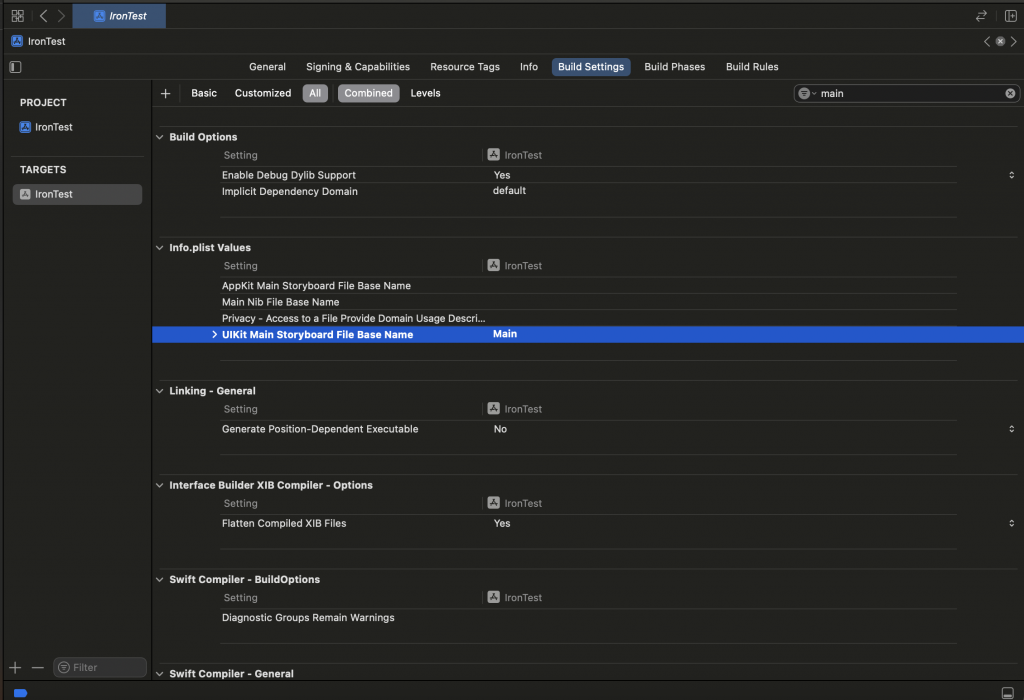
Task: Toggle the debug area at the bottom right
Action: coord(1008,693)
